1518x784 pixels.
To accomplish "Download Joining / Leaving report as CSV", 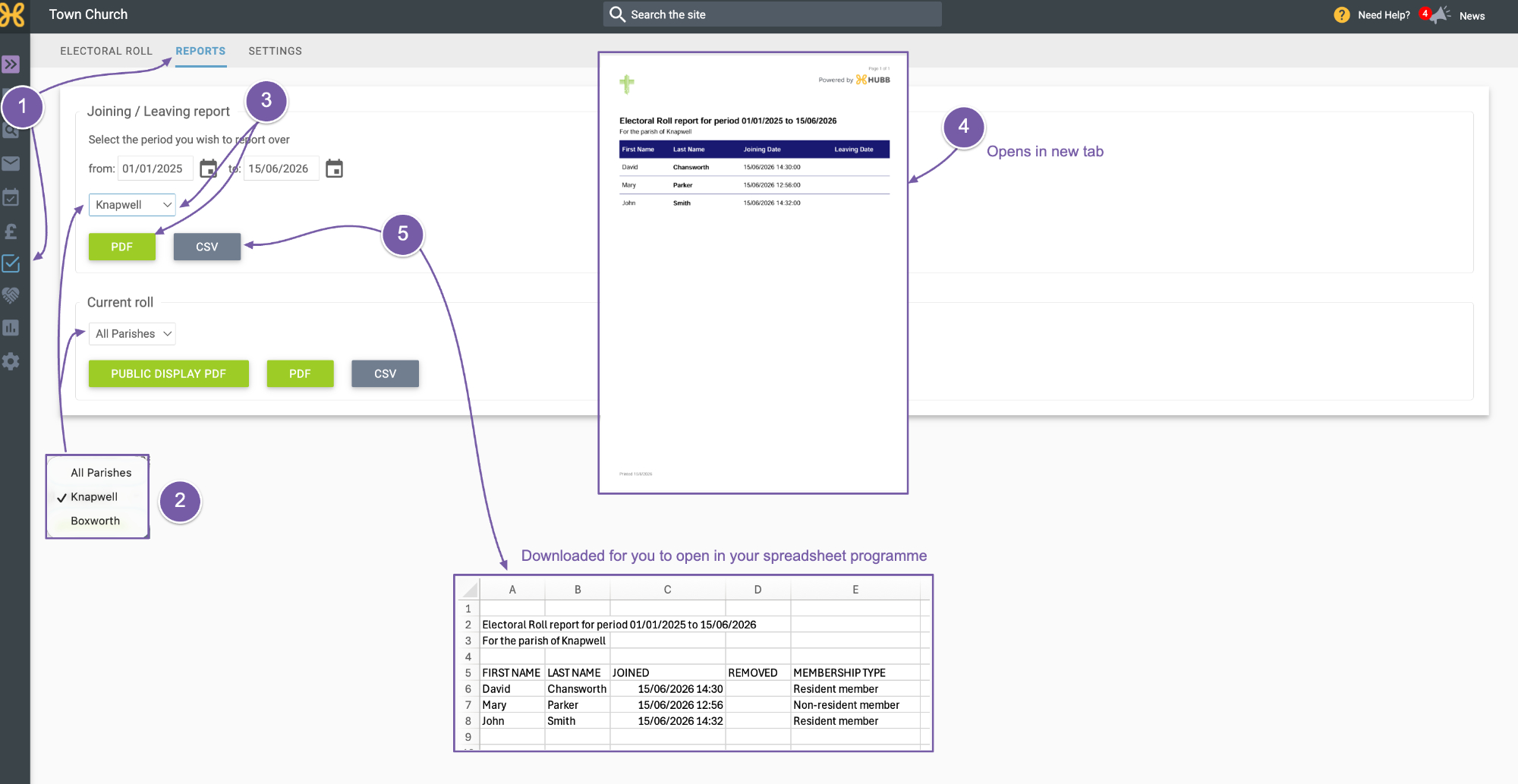I will click(207, 247).
